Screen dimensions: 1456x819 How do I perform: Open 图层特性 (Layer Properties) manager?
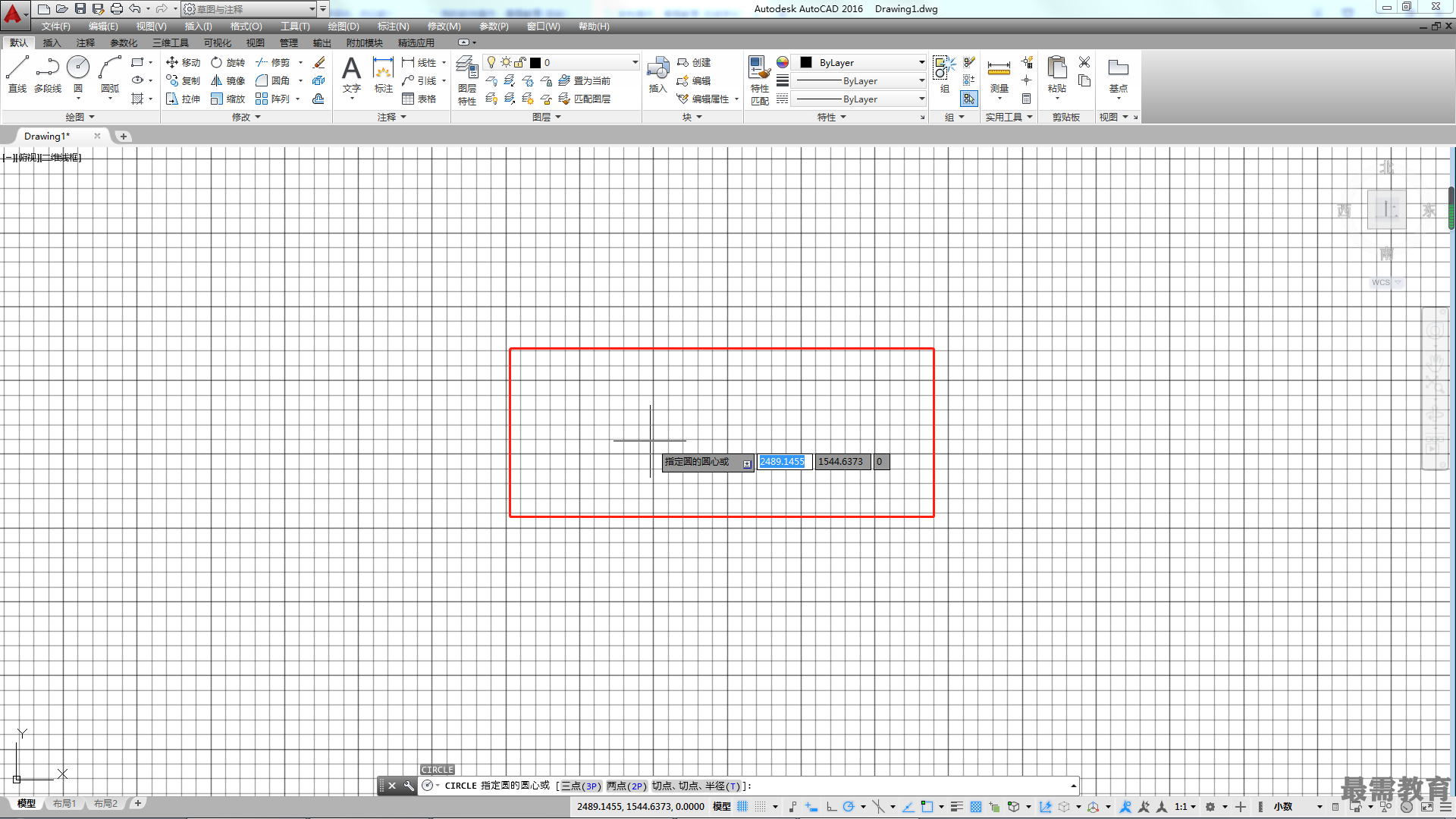pos(467,80)
